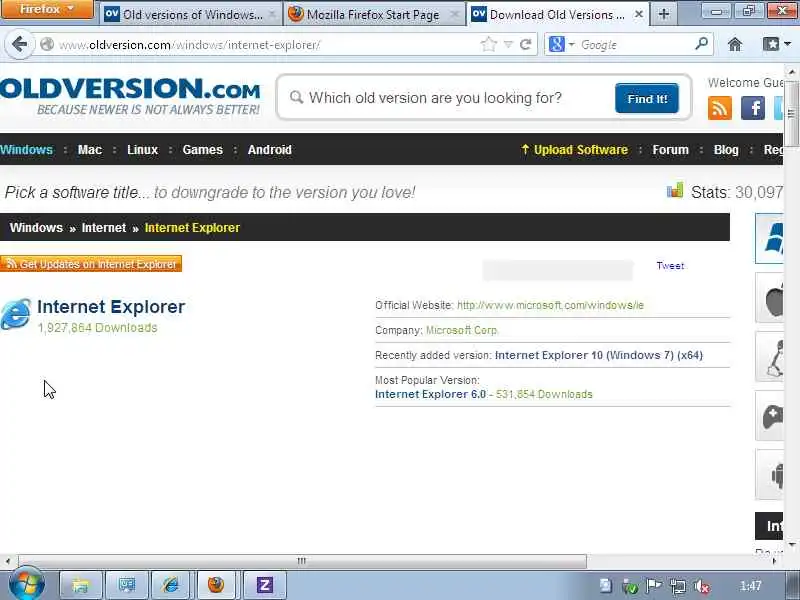
Task: Select Android in the site navigation
Action: 270,150
